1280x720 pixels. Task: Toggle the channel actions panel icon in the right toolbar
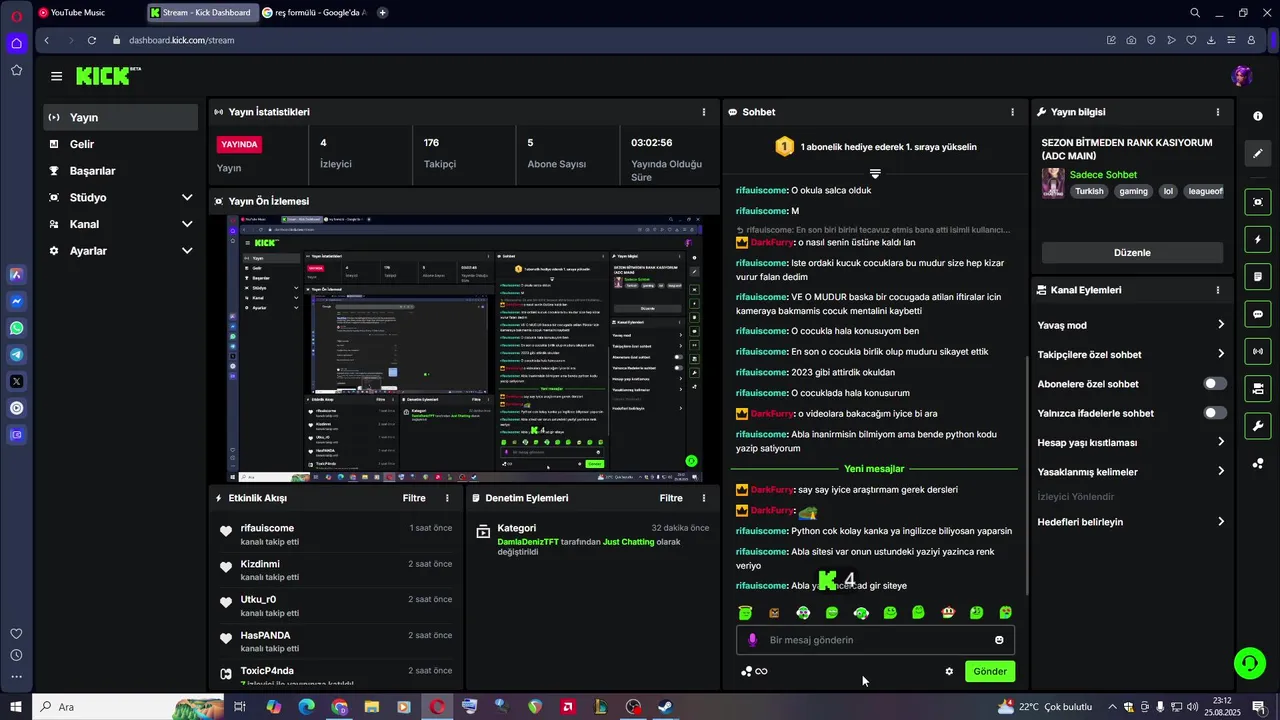pyautogui.click(x=1258, y=388)
